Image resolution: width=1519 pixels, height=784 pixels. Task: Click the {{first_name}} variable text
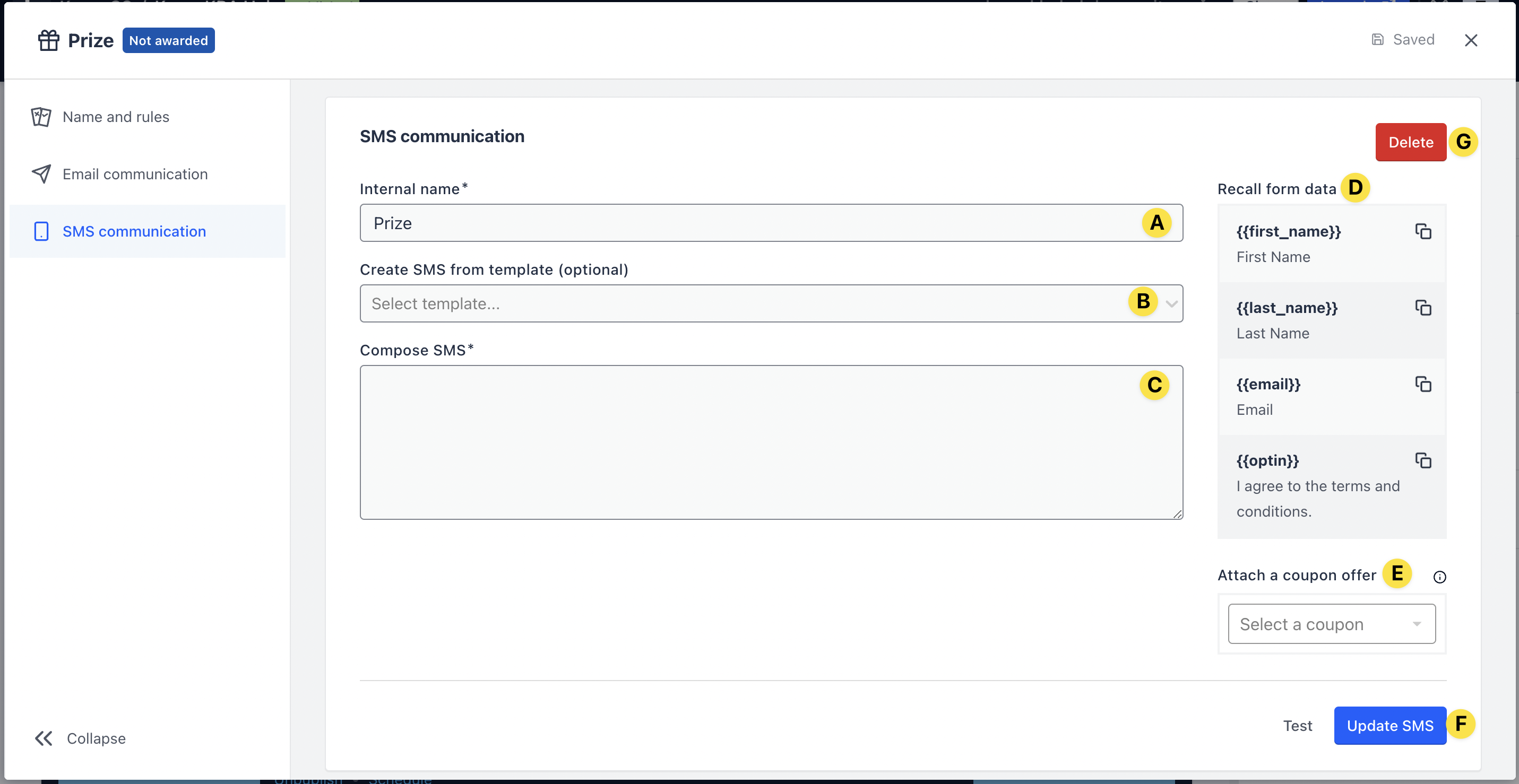click(1289, 231)
